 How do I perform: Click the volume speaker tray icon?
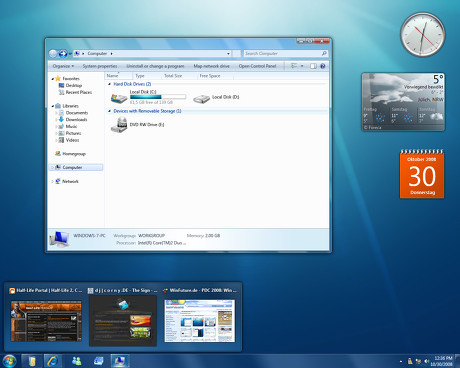pyautogui.click(x=426, y=361)
